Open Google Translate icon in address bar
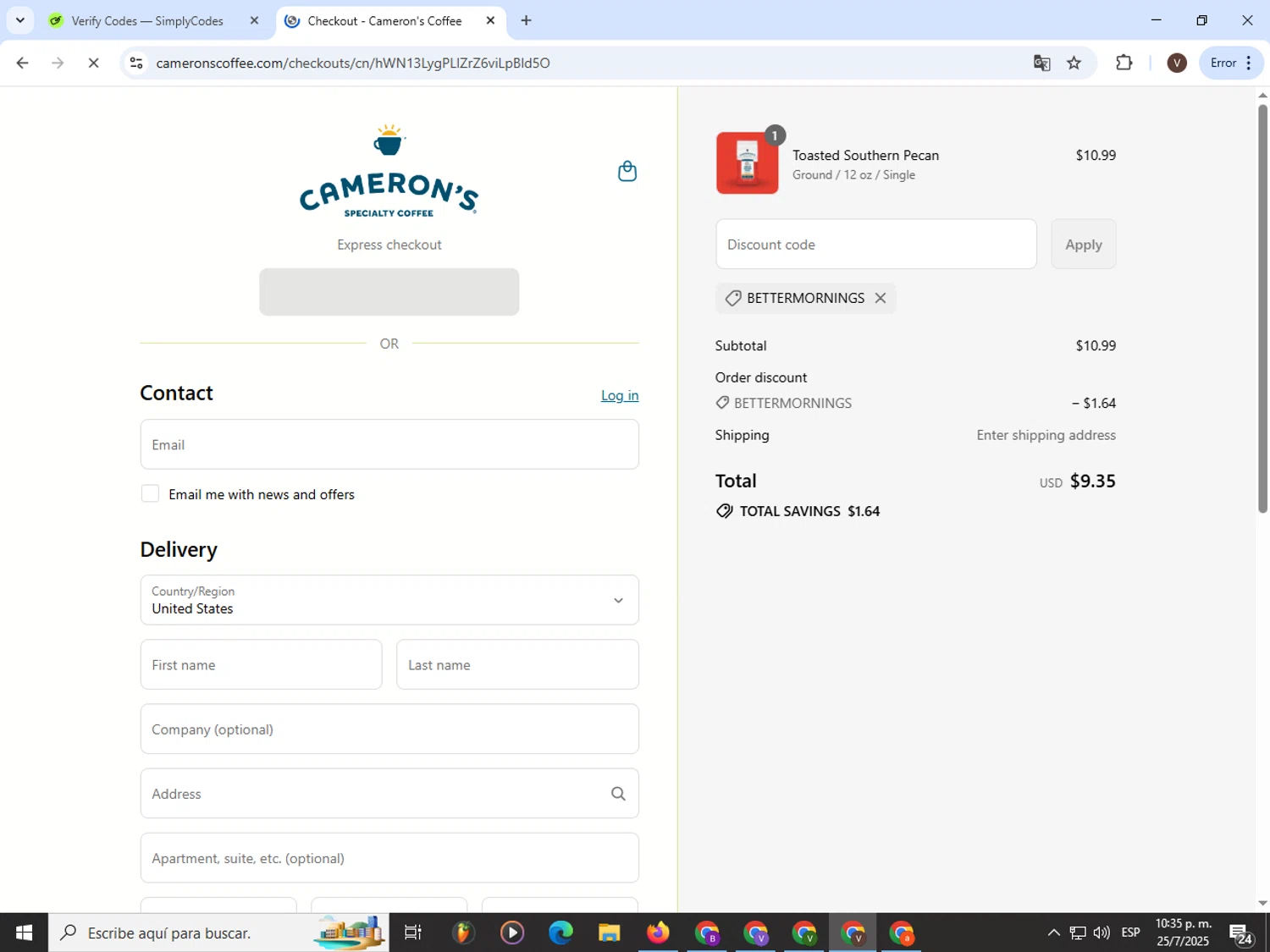1270x952 pixels. tap(1041, 63)
